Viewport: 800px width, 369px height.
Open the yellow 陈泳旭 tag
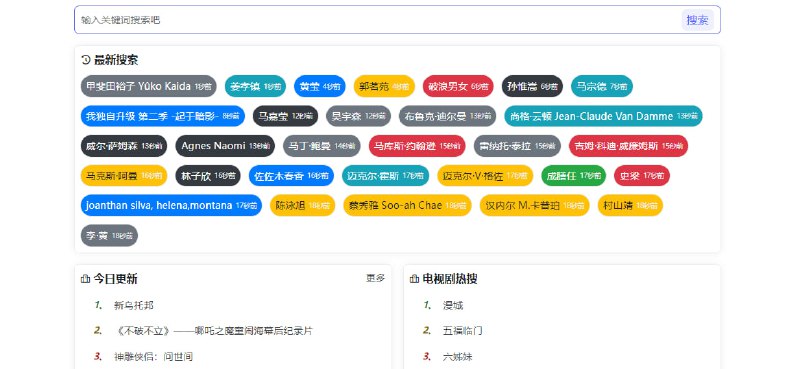click(302, 205)
